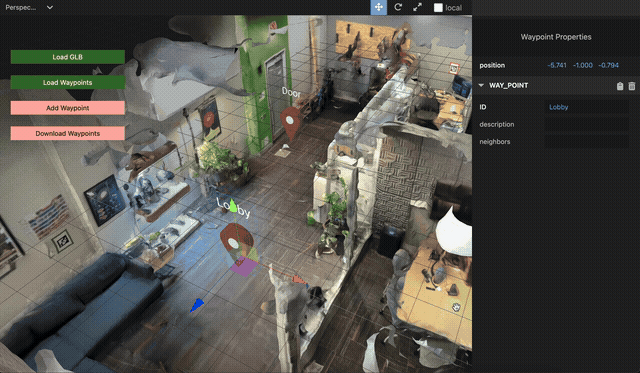640x373 pixels.
Task: Open the Perspective camera dropdown
Action: 29,7
